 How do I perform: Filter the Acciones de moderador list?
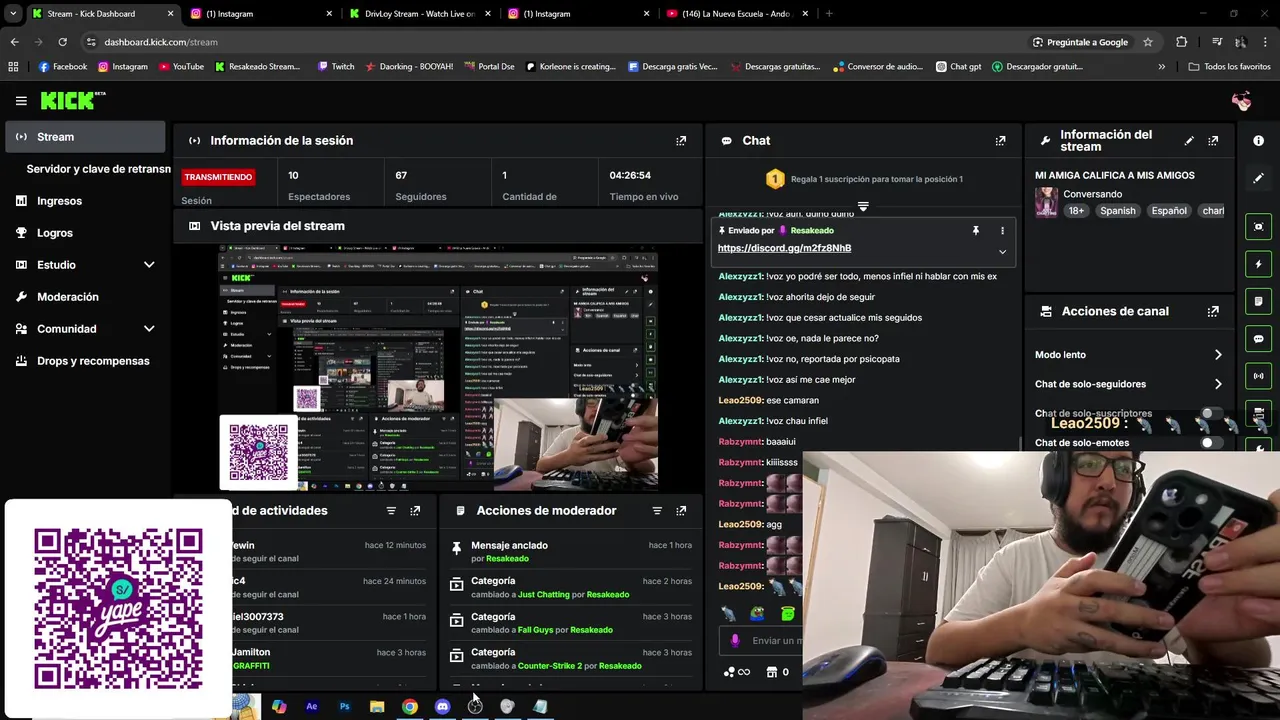pos(657,511)
